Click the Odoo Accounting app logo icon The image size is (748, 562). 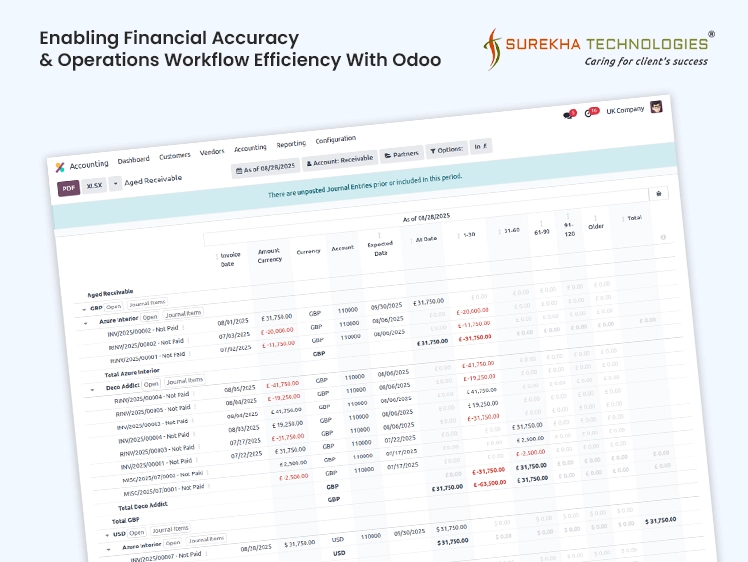click(60, 167)
